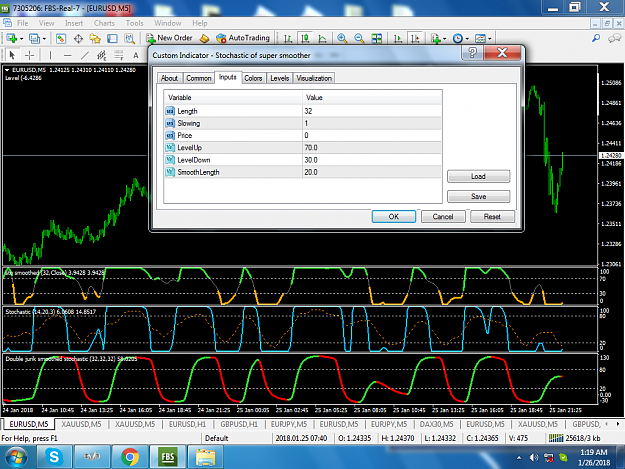Viewport: 625px width, 469px height.
Task: Click the Zoom Out magnifier icon
Action: click(359, 38)
